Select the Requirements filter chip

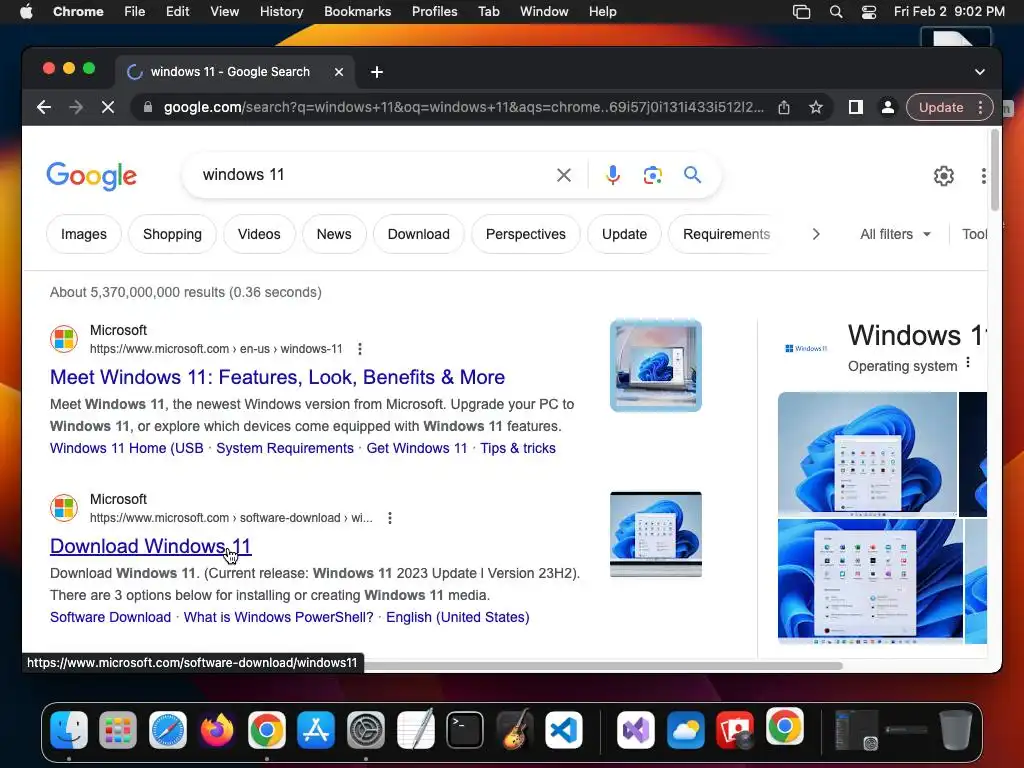click(726, 234)
